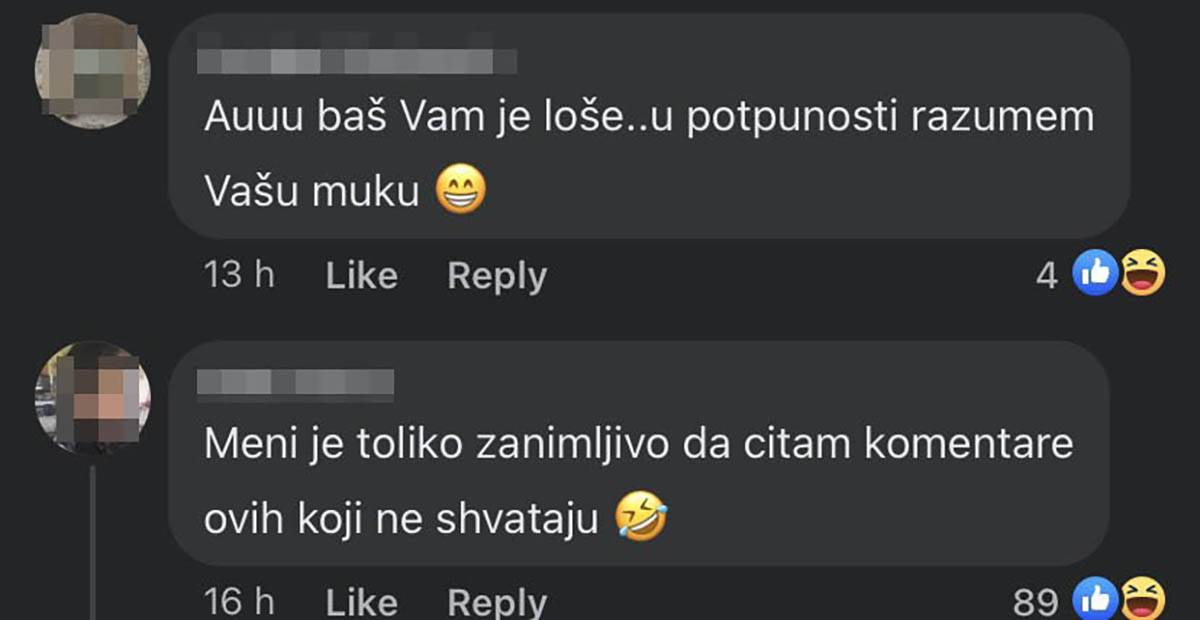View reaction count 89 on second comment
1200x620 pixels.
coord(1035,602)
